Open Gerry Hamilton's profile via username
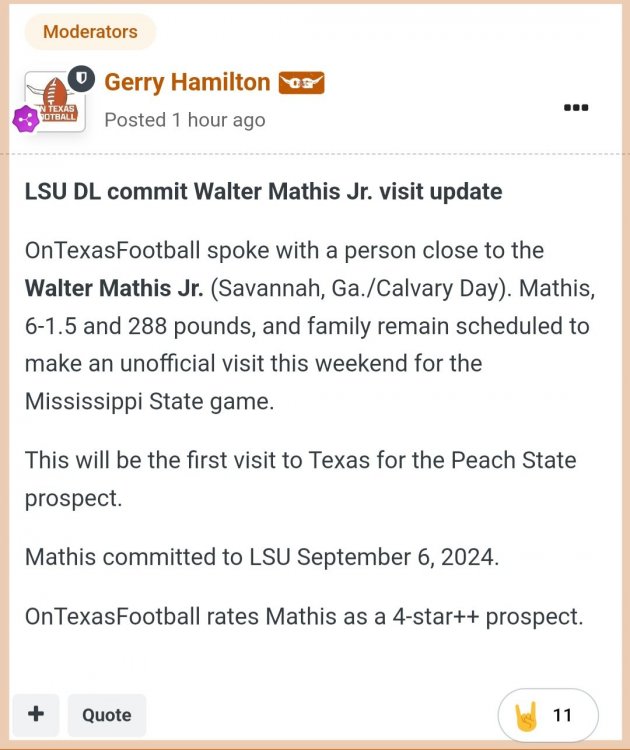Viewport: 630px width, 750px height. 187,82
